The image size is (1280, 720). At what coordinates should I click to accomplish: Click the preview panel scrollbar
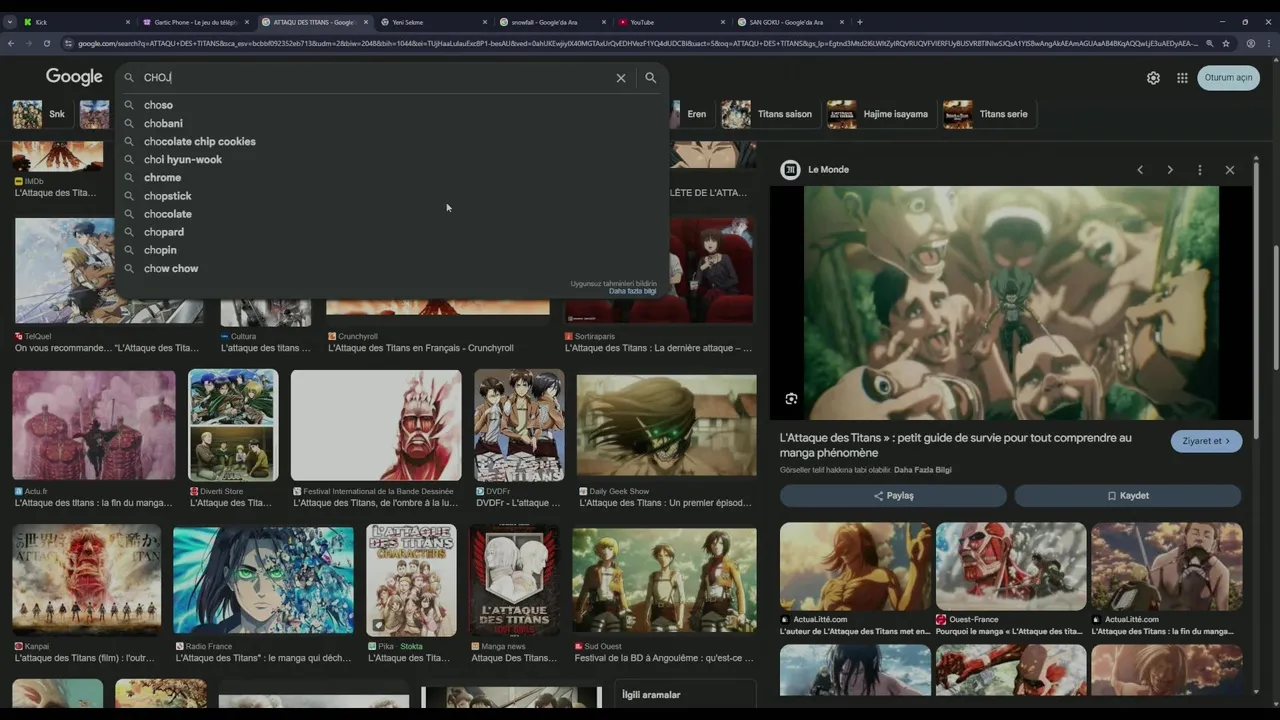1256,300
